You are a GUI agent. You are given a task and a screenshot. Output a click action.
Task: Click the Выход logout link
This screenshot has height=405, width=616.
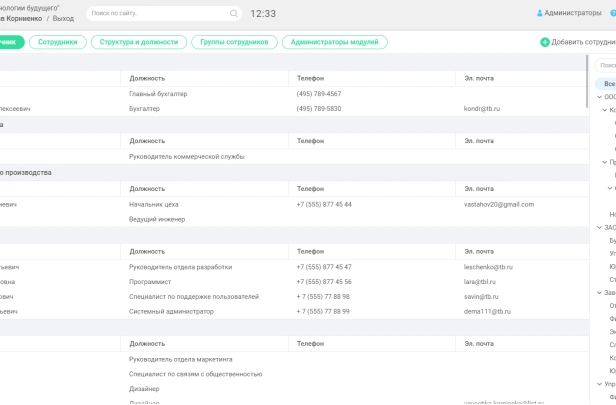[x=63, y=18]
